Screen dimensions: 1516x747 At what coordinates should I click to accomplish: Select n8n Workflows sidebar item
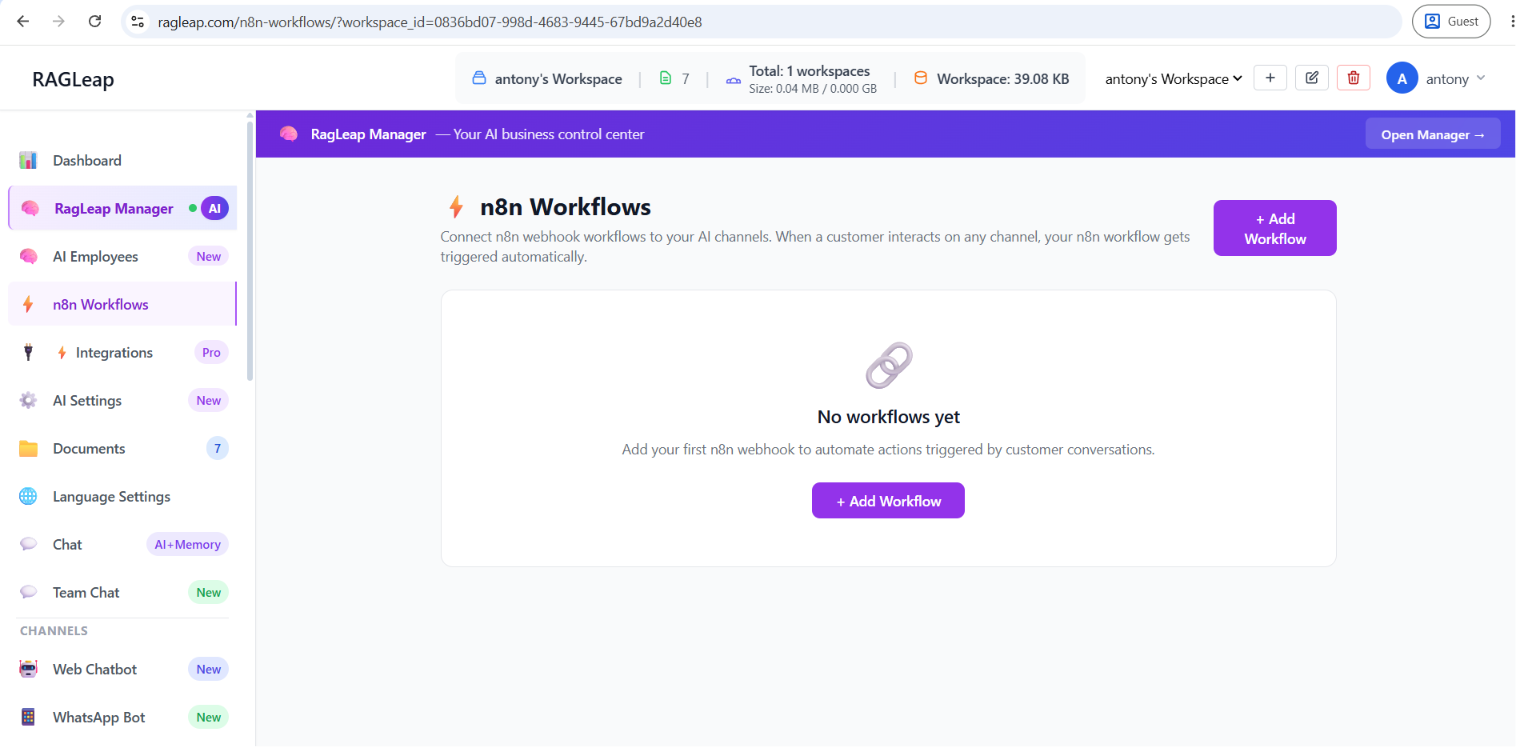point(123,304)
